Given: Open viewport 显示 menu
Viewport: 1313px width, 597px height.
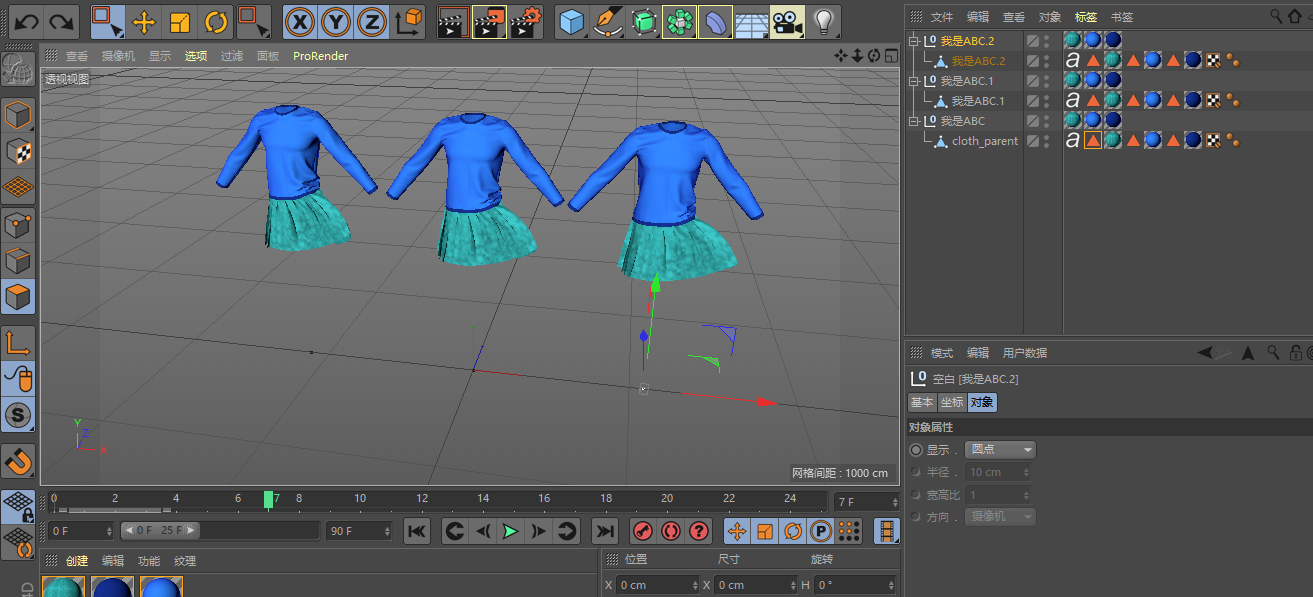Looking at the screenshot, I should 160,56.
